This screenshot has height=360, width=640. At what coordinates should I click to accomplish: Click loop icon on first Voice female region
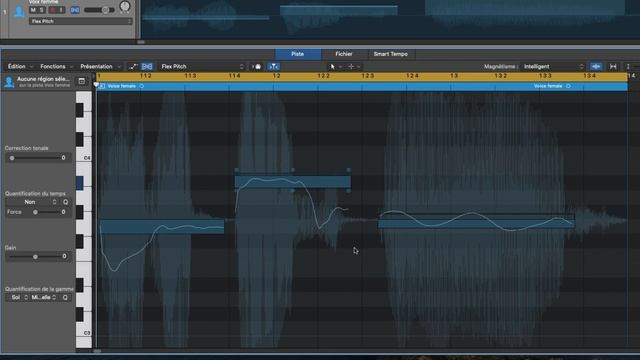click(x=142, y=86)
